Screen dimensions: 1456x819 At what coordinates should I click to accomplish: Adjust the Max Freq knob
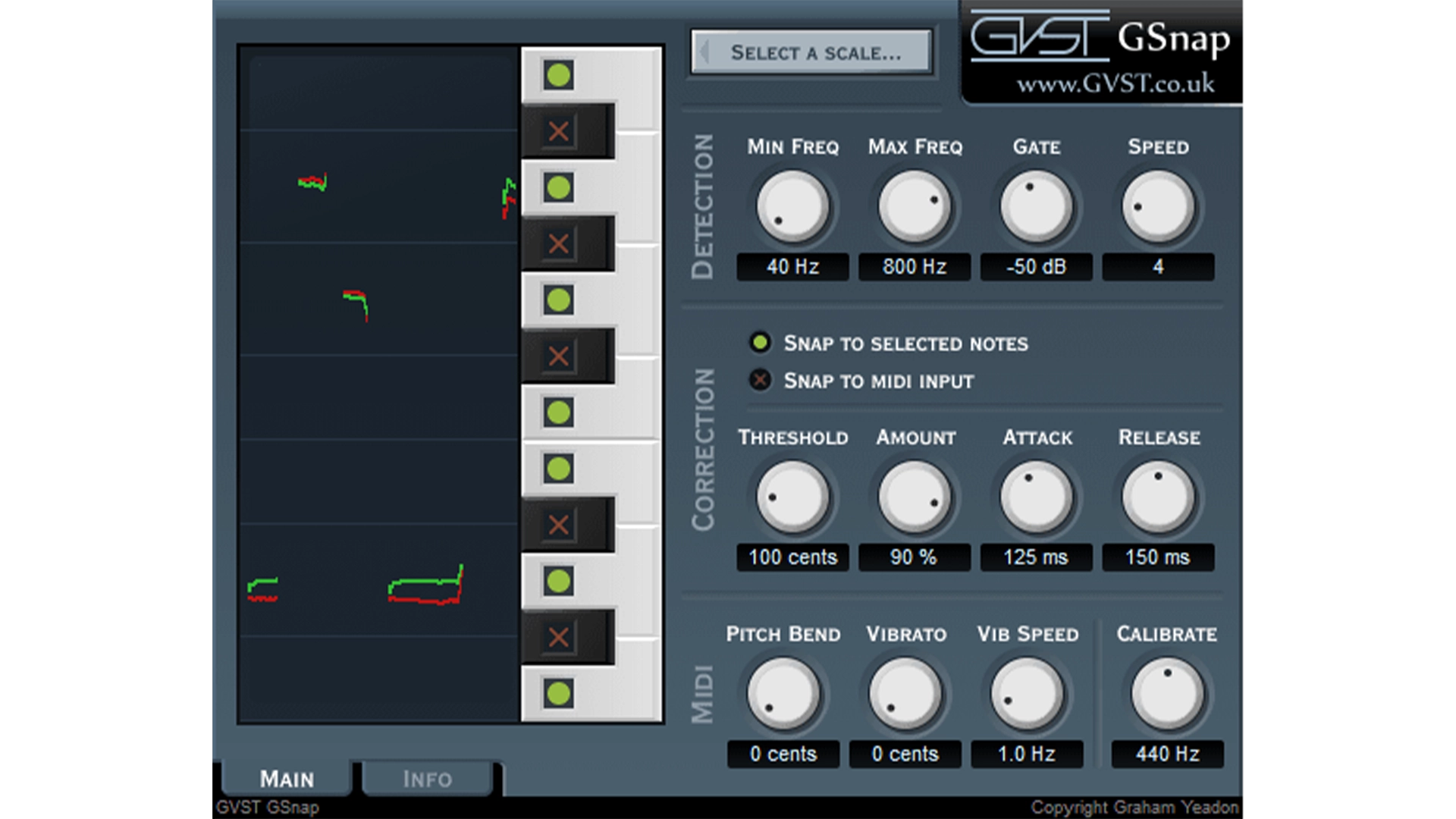914,206
